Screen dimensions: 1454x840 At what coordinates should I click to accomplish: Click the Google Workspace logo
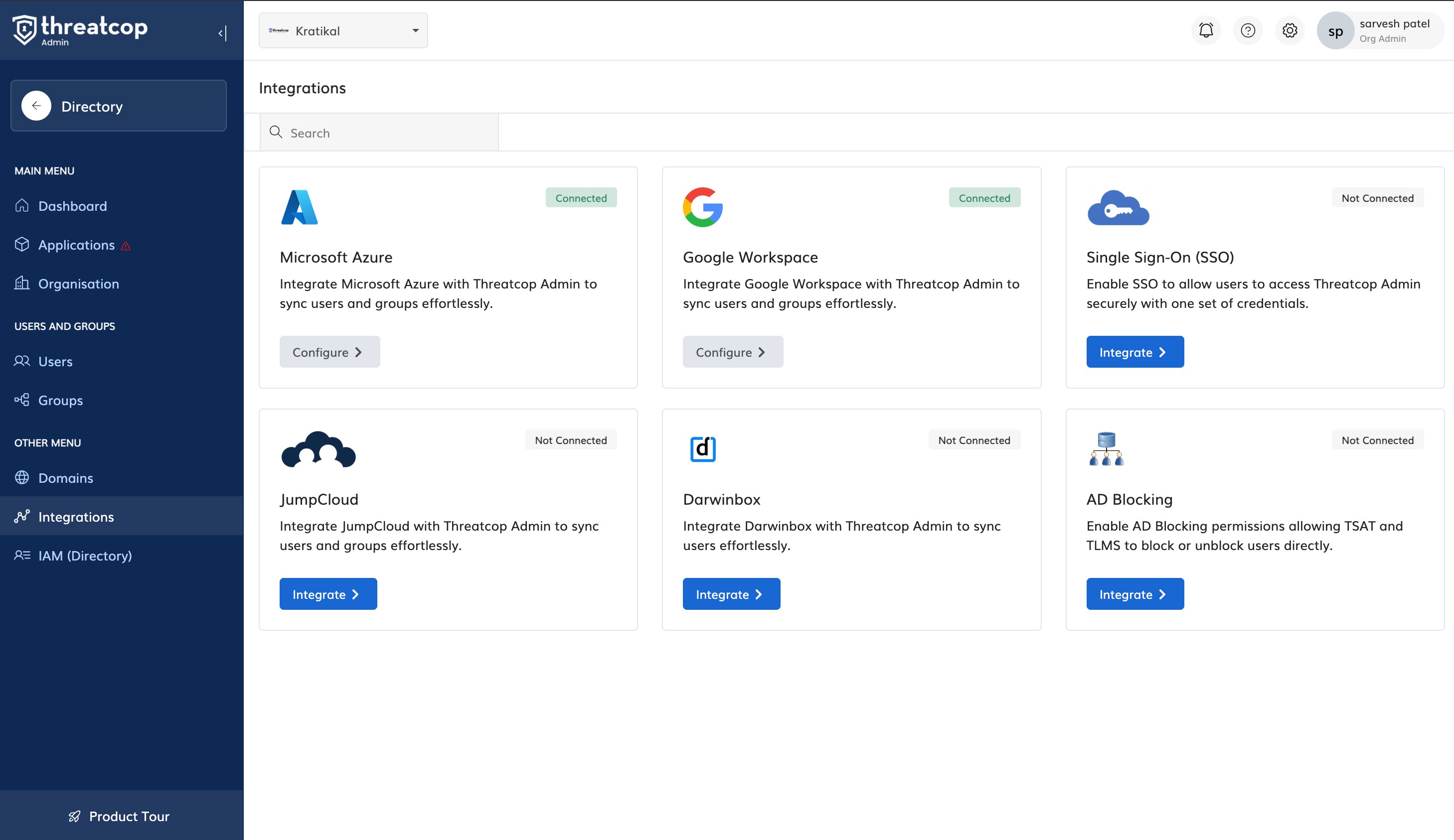pos(702,207)
